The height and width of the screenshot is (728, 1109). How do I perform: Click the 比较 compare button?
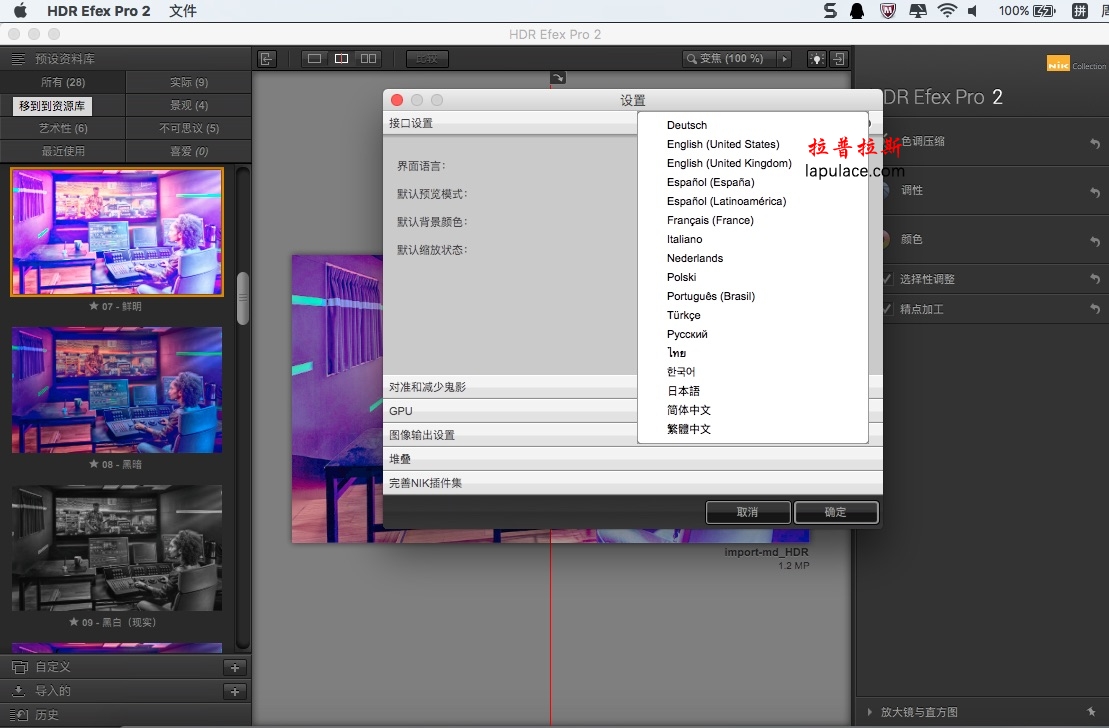pyautogui.click(x=427, y=59)
